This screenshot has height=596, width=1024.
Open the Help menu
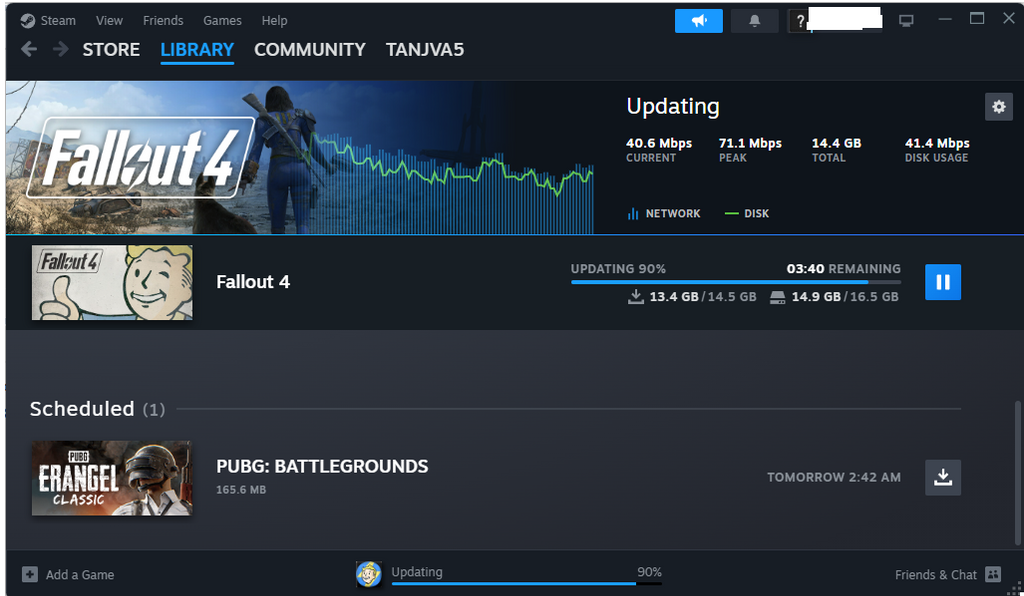coord(274,21)
